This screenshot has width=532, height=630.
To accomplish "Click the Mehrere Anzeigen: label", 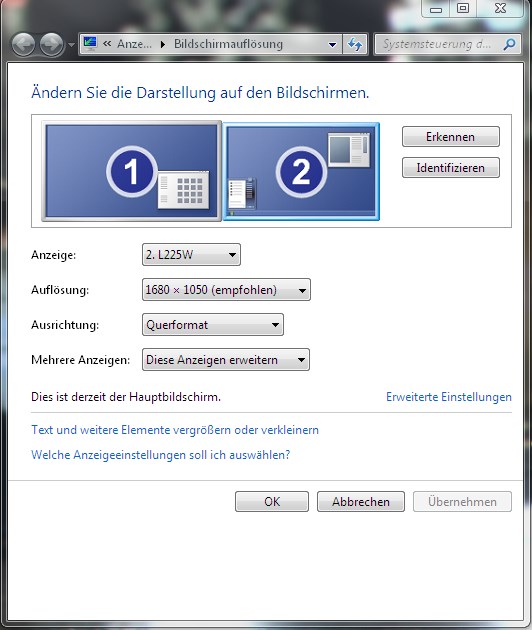I will [81, 360].
